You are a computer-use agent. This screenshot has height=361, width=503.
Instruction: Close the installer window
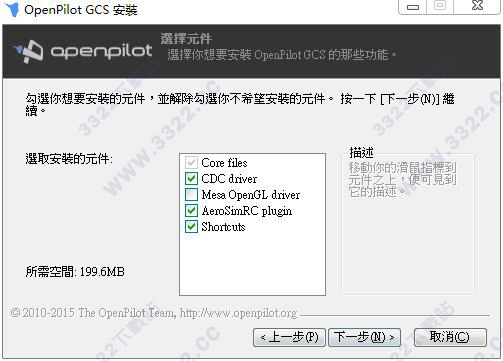pos(477,6)
